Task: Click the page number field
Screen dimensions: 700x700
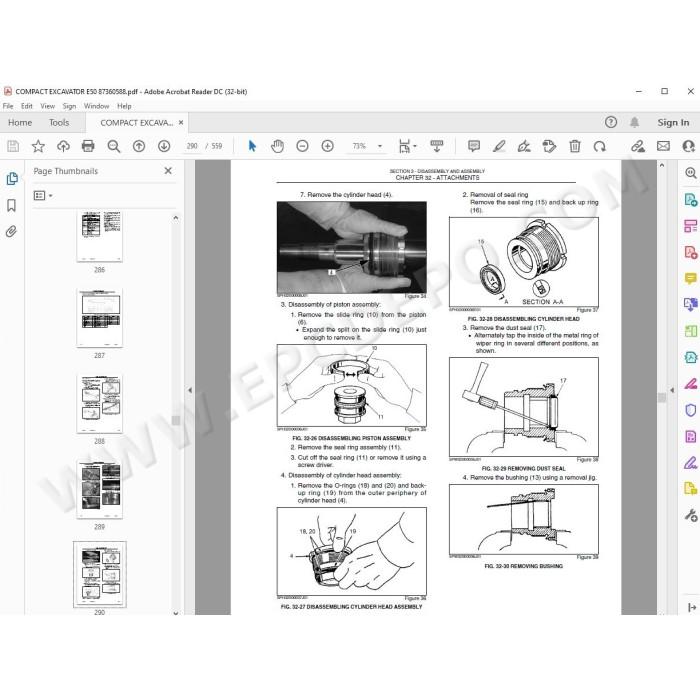Action: [192, 146]
